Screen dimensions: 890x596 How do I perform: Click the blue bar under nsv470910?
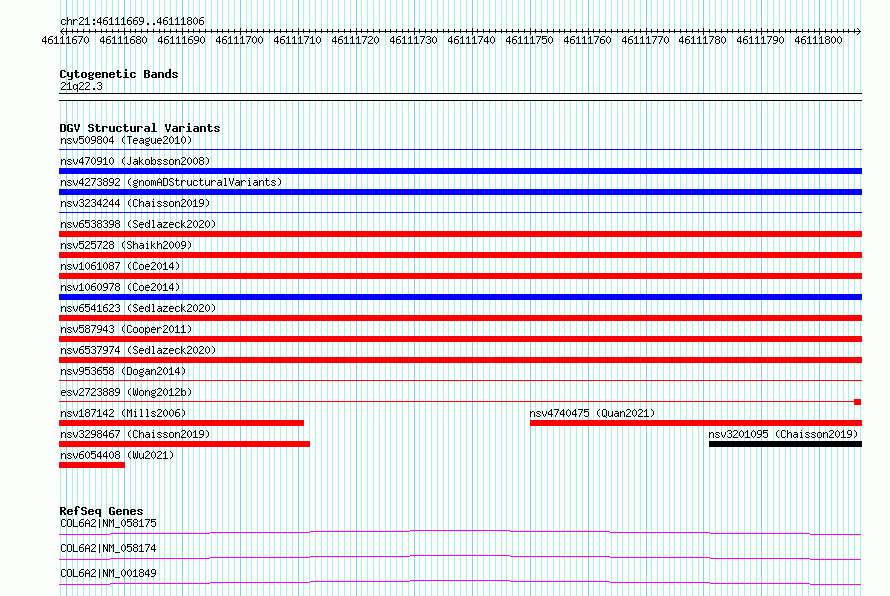[x=460, y=171]
